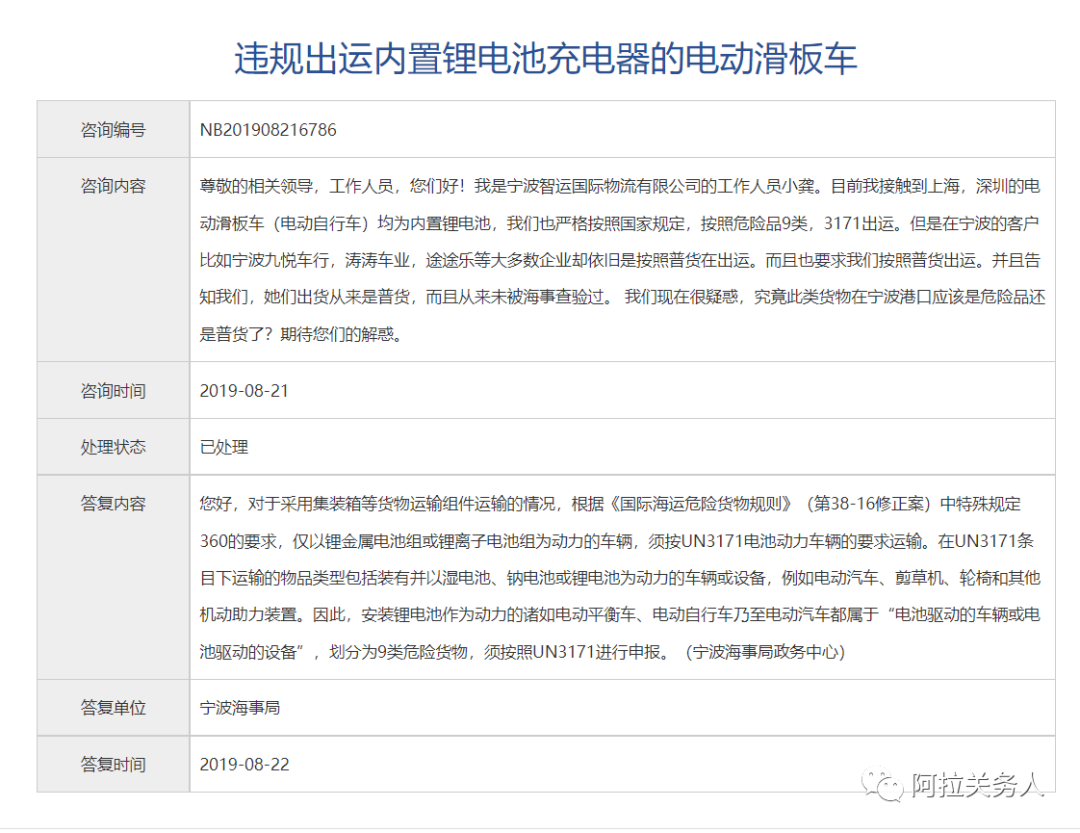Select the inquiry number NB201908216786
This screenshot has height=833, width=1080.
(268, 129)
